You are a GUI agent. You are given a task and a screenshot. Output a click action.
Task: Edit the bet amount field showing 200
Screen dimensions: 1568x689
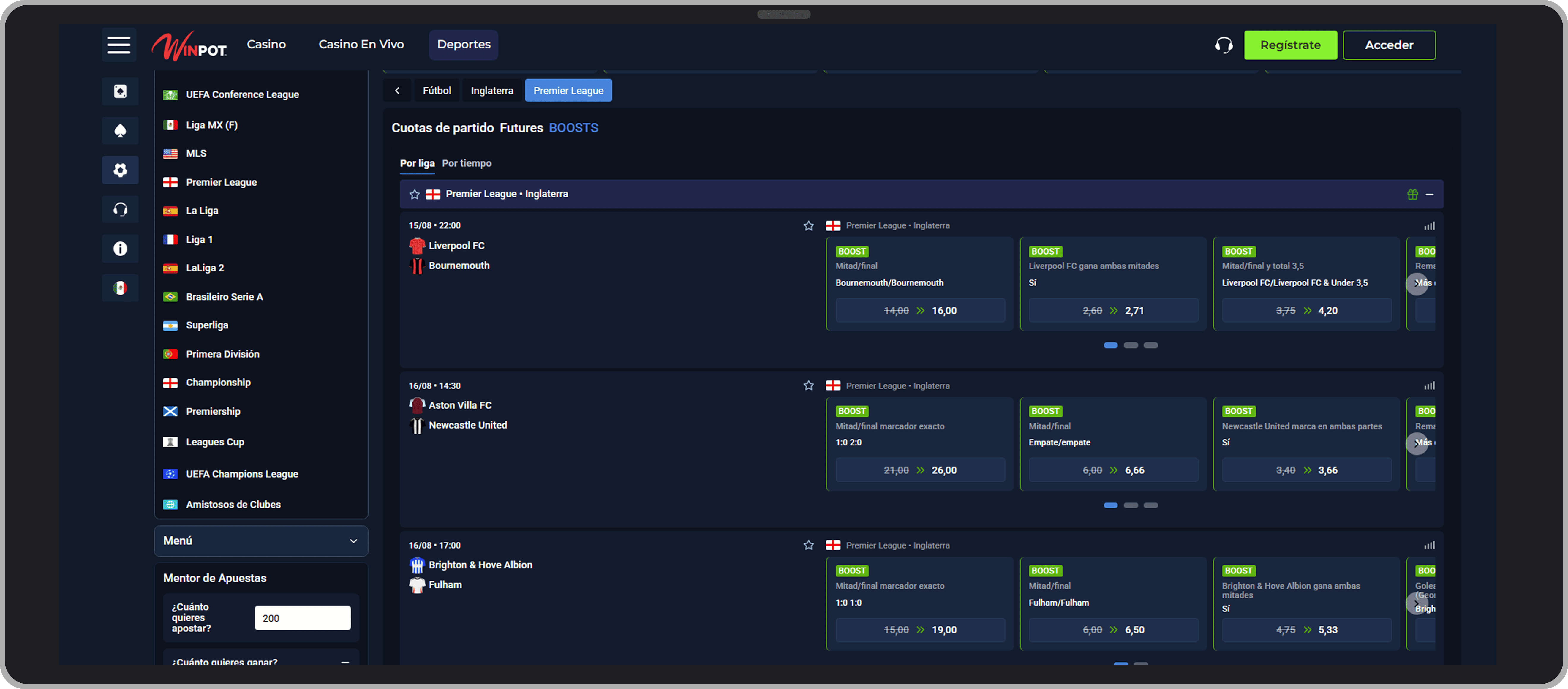click(302, 618)
